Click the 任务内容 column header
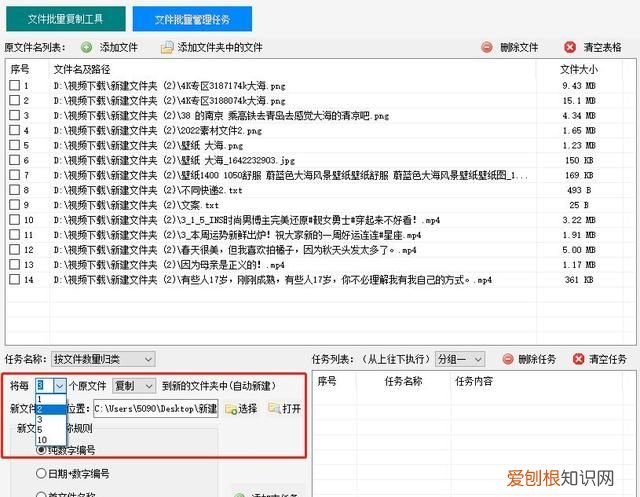 tap(474, 381)
